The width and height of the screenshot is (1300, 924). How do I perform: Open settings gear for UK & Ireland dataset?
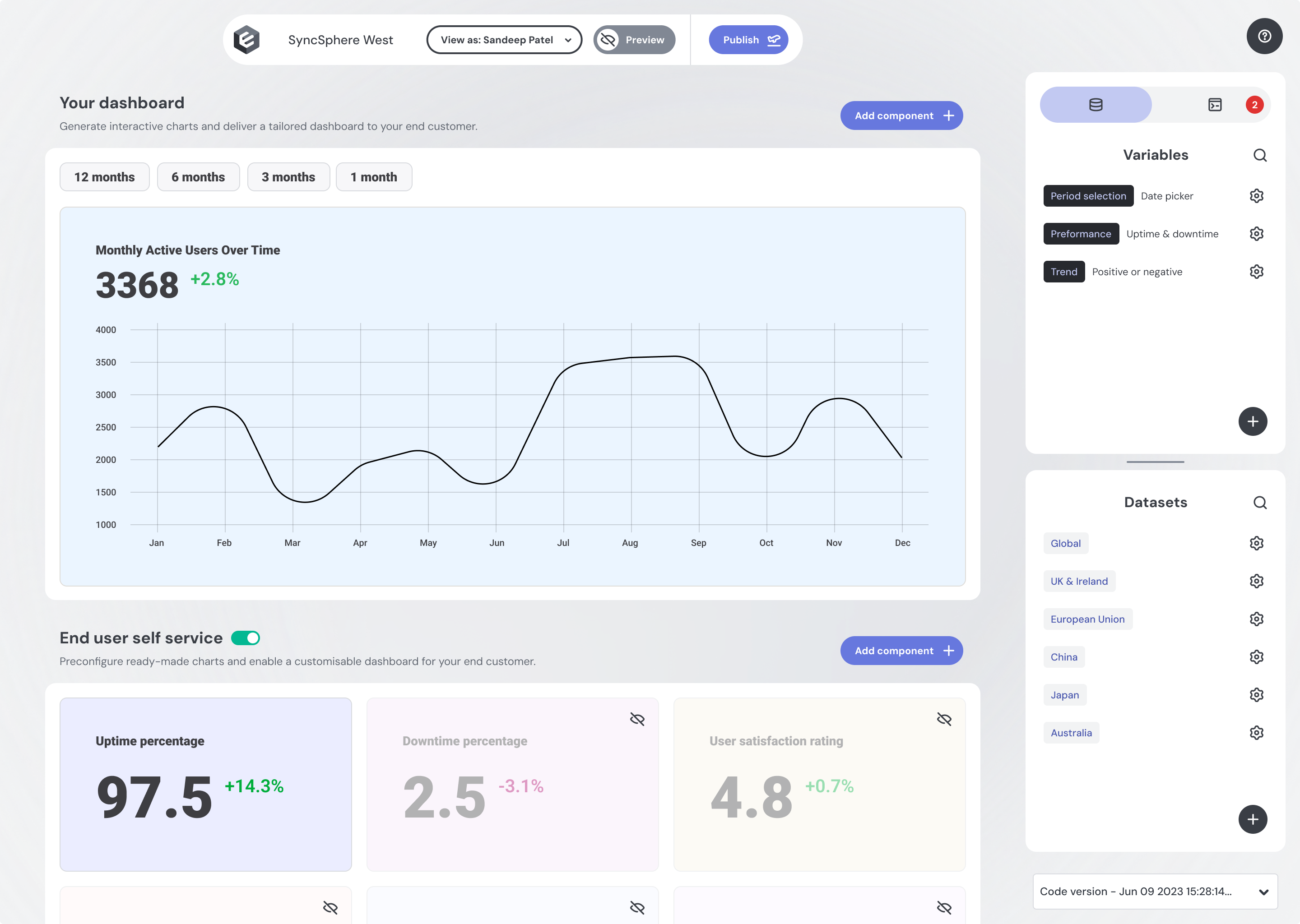click(1256, 581)
